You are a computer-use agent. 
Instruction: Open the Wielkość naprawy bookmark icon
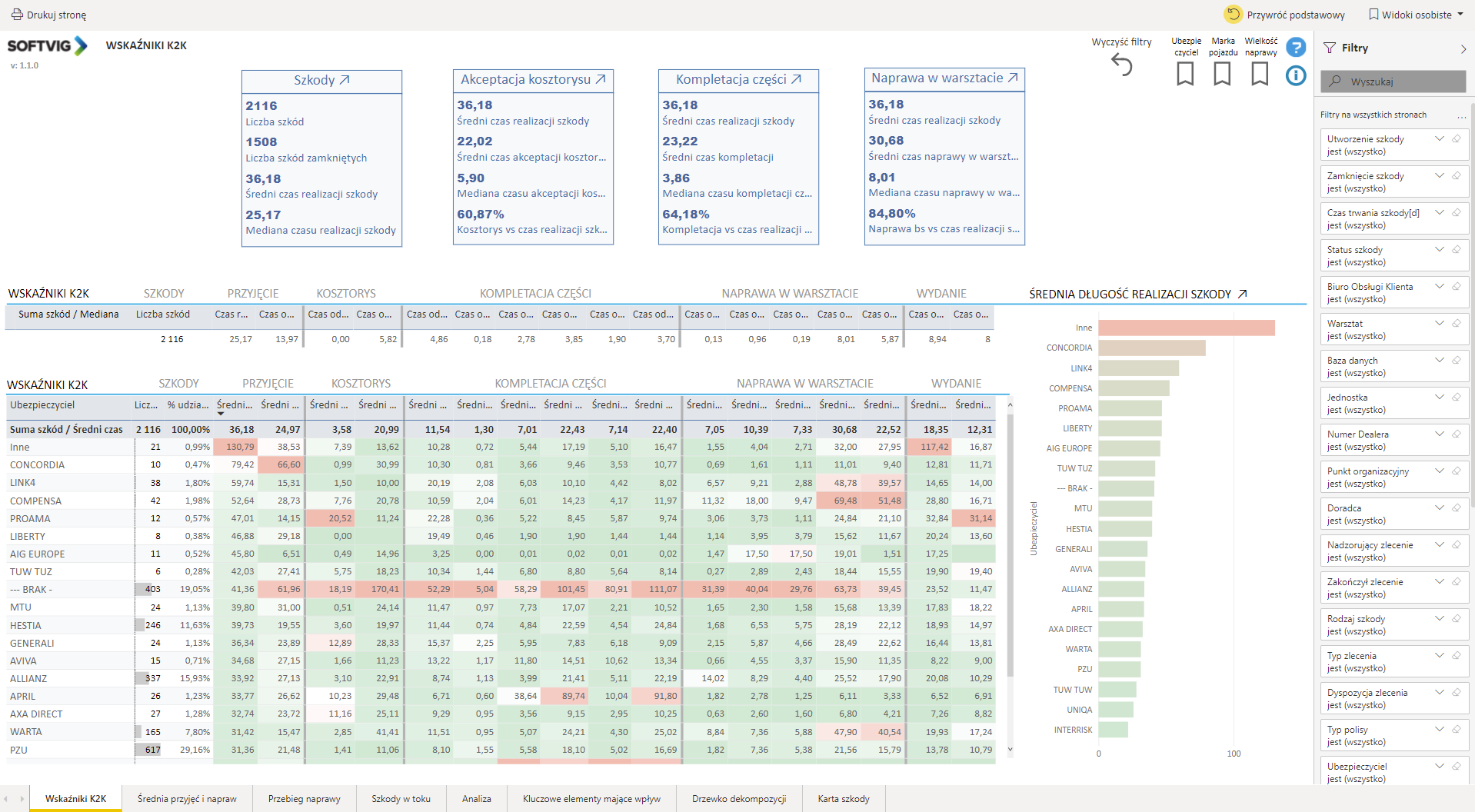(x=1260, y=74)
